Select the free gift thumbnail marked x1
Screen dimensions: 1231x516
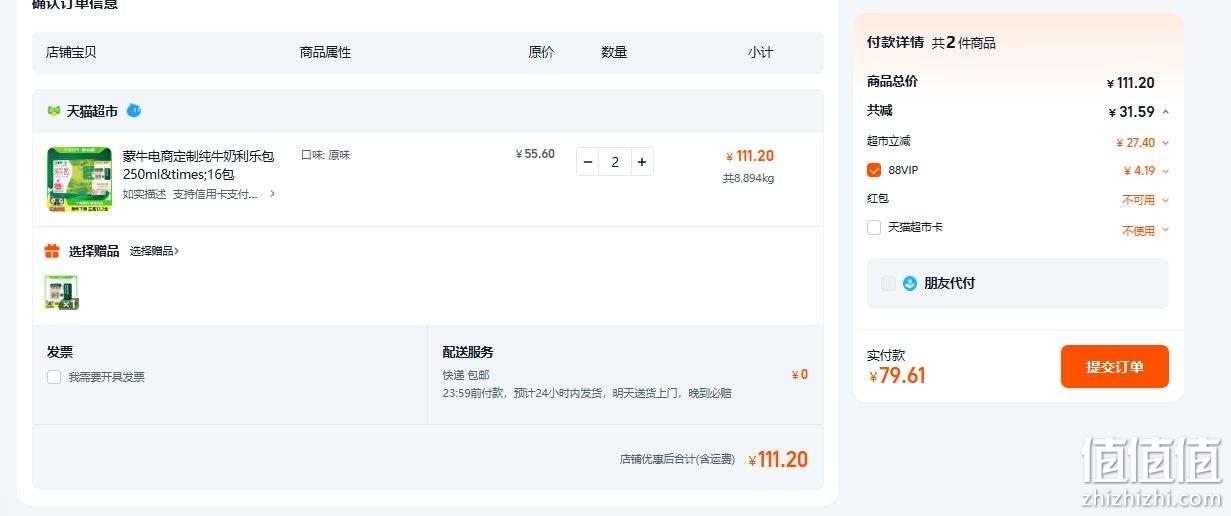point(61,292)
